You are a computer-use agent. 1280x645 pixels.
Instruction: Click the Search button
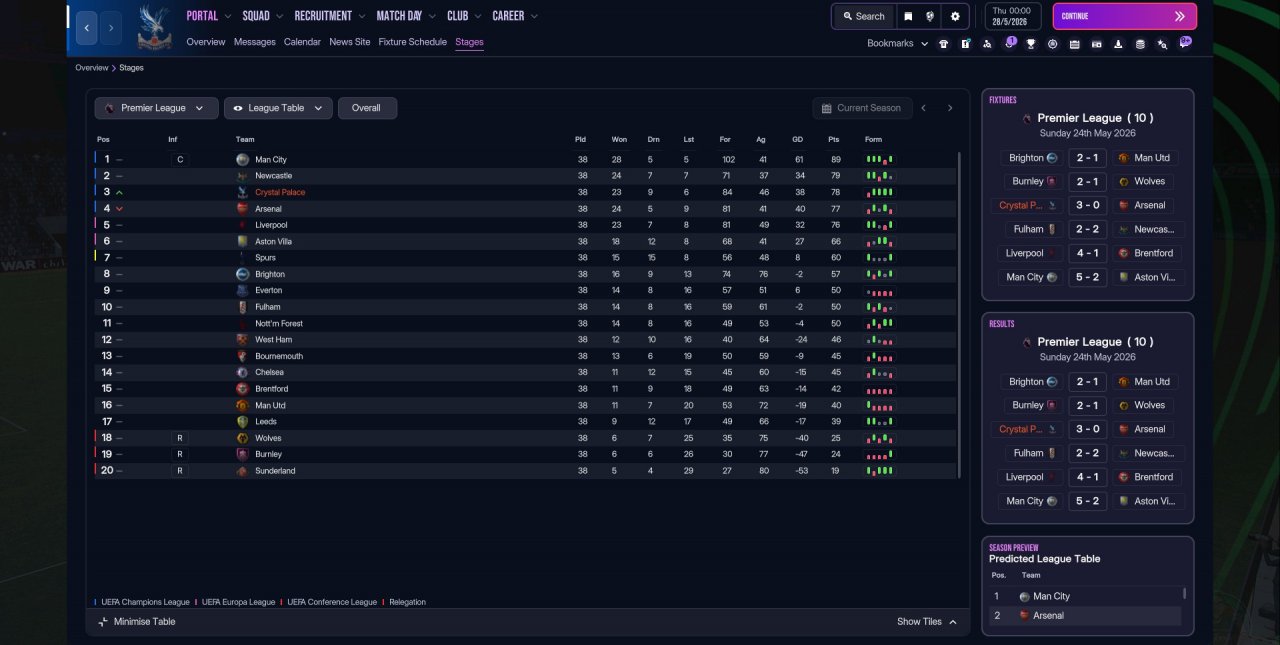[863, 16]
